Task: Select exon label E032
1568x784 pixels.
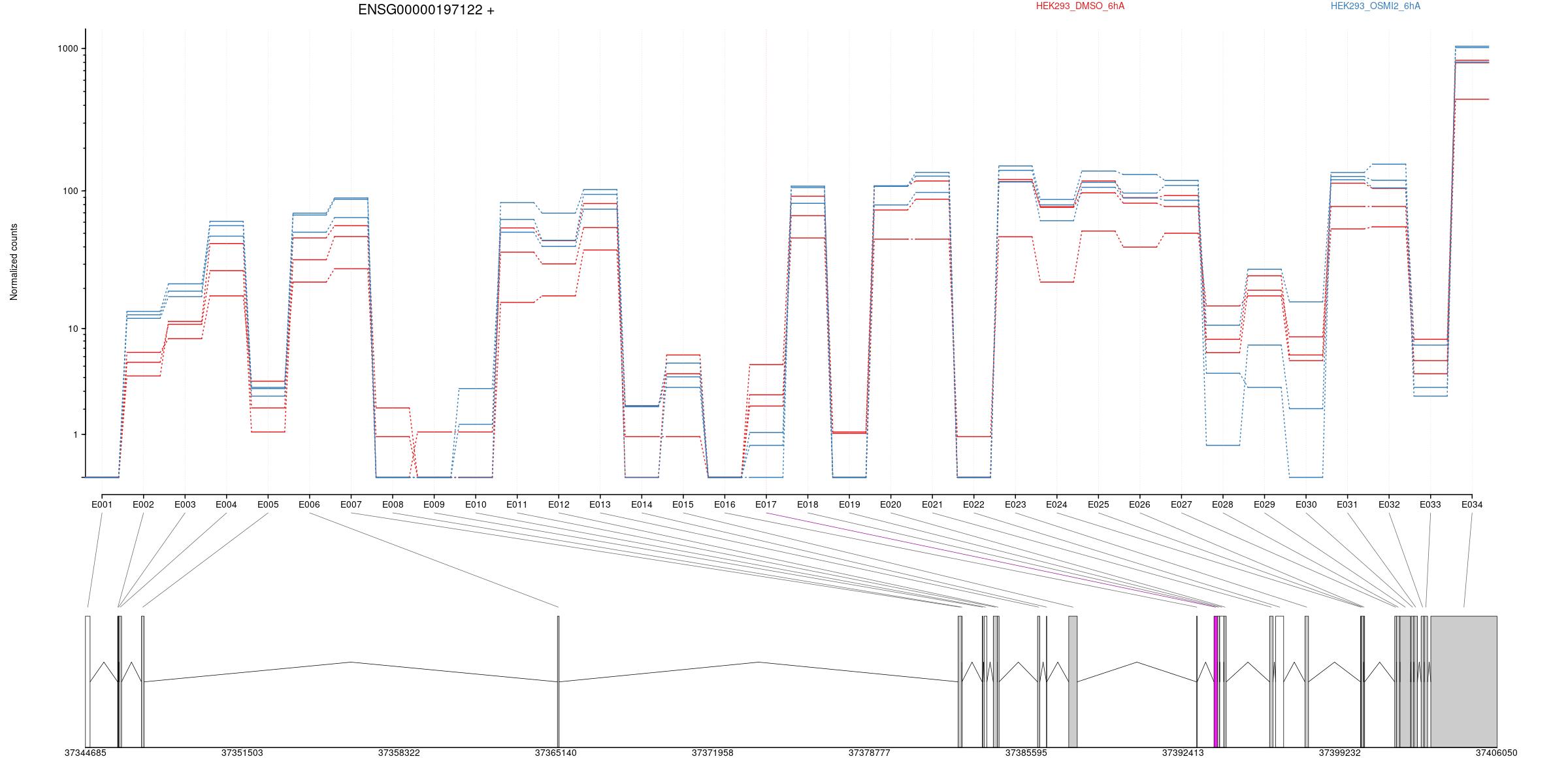Action: [x=1389, y=504]
